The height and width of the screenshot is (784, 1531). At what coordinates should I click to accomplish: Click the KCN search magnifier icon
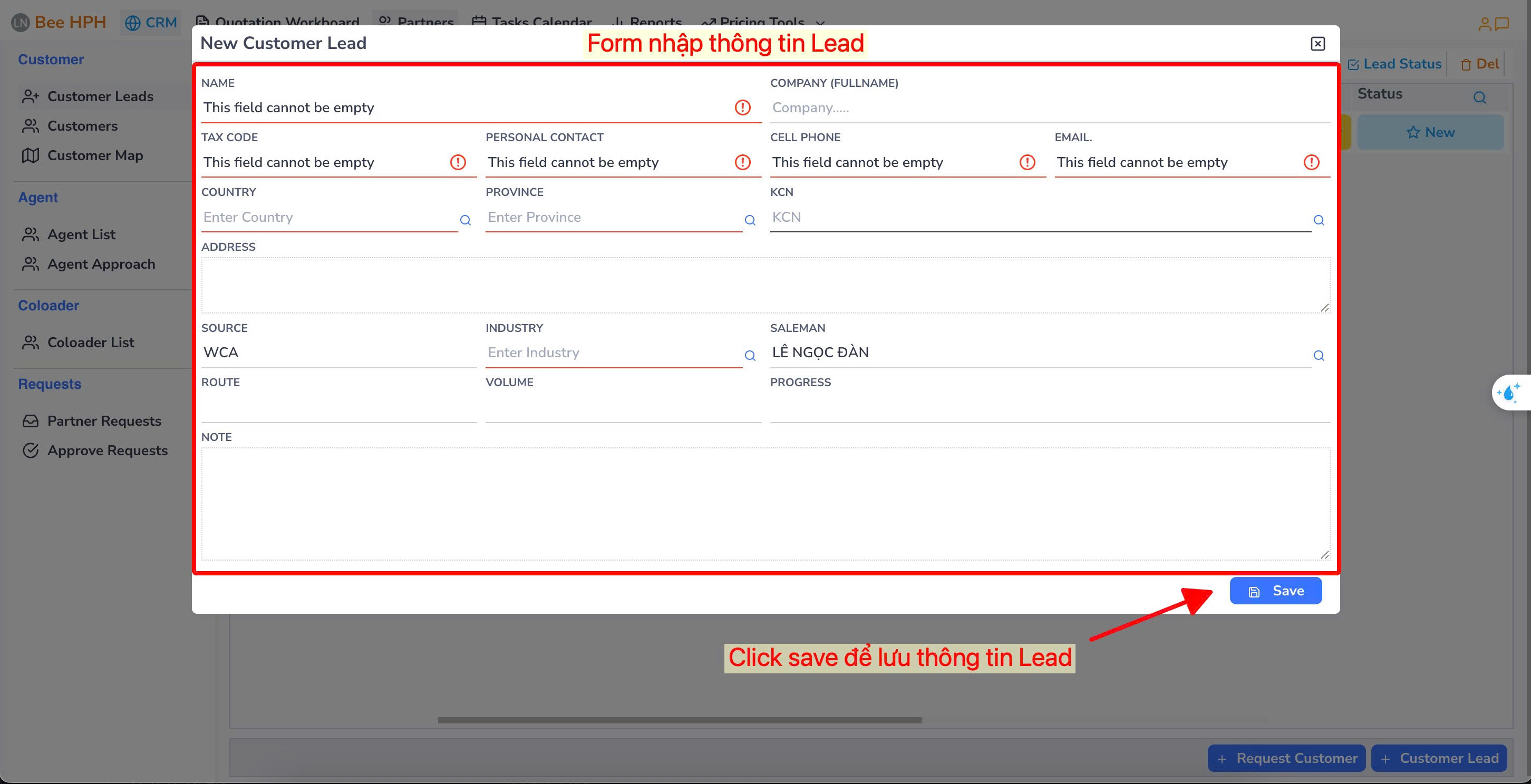pos(1320,220)
